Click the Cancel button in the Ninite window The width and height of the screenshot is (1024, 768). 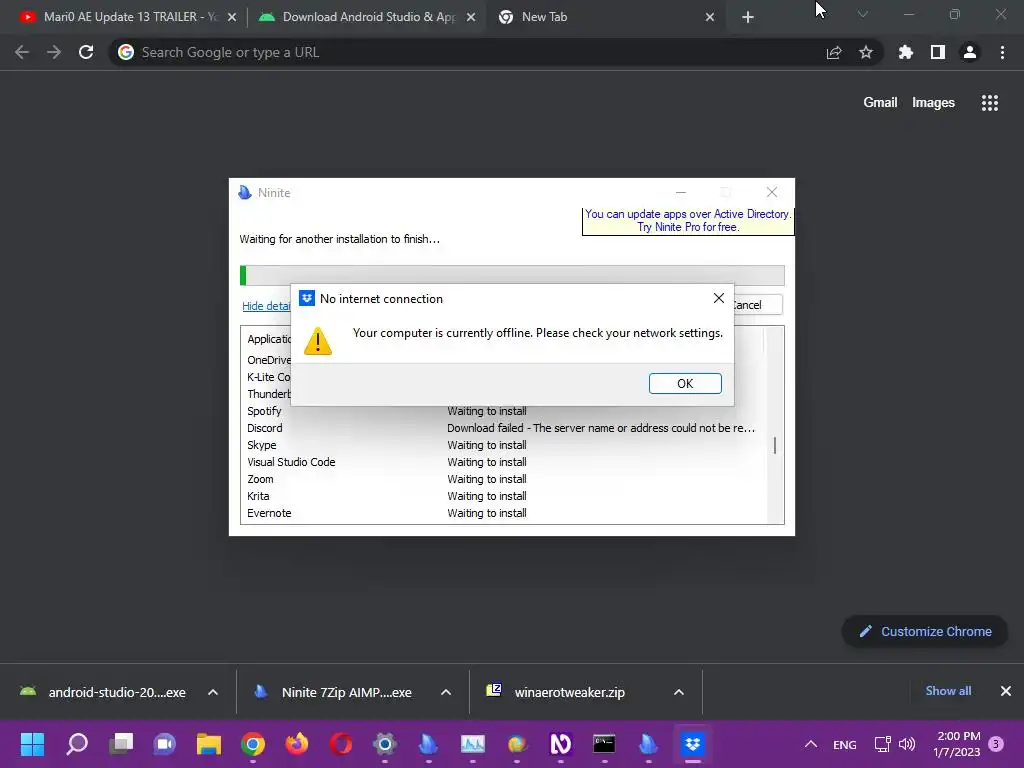[756, 304]
